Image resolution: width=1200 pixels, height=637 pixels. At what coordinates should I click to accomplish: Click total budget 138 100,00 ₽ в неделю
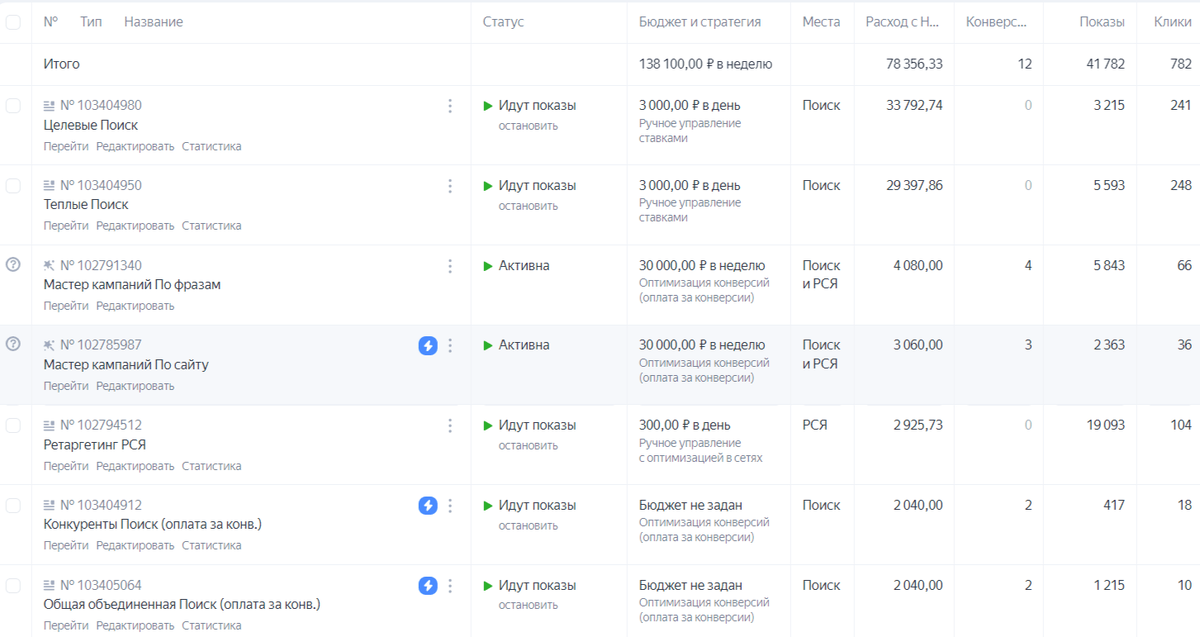[x=706, y=64]
